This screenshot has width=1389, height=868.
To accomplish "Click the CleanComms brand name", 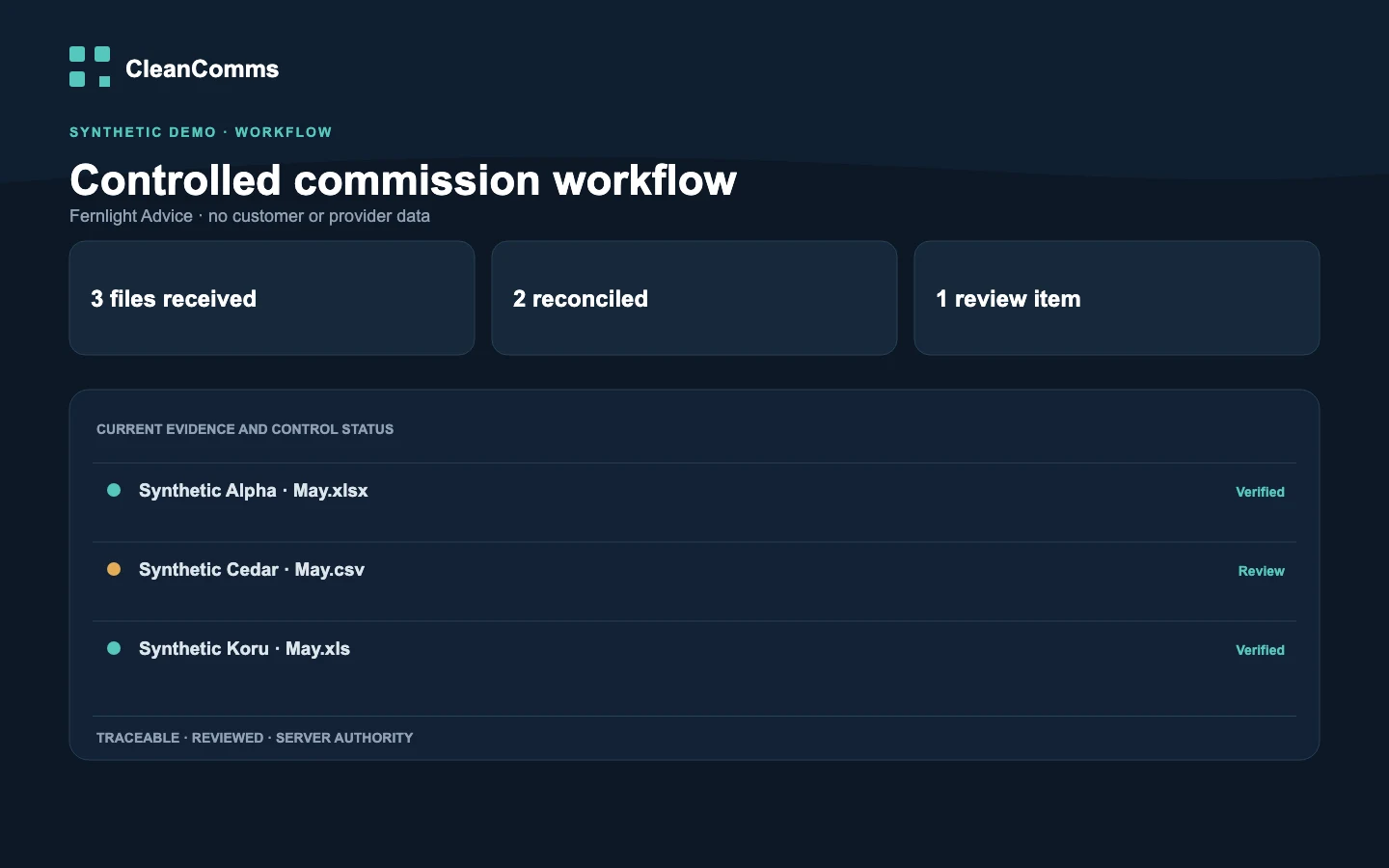I will (x=202, y=68).
